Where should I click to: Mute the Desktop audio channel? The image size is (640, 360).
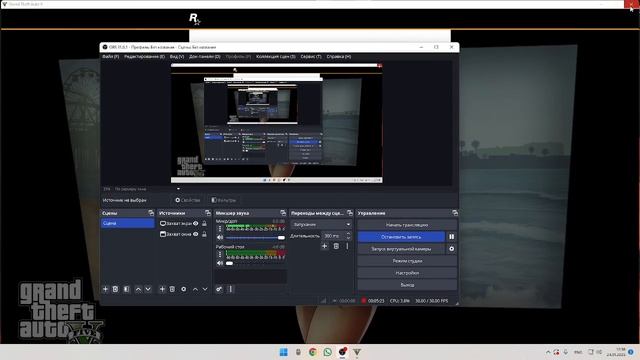click(x=220, y=263)
